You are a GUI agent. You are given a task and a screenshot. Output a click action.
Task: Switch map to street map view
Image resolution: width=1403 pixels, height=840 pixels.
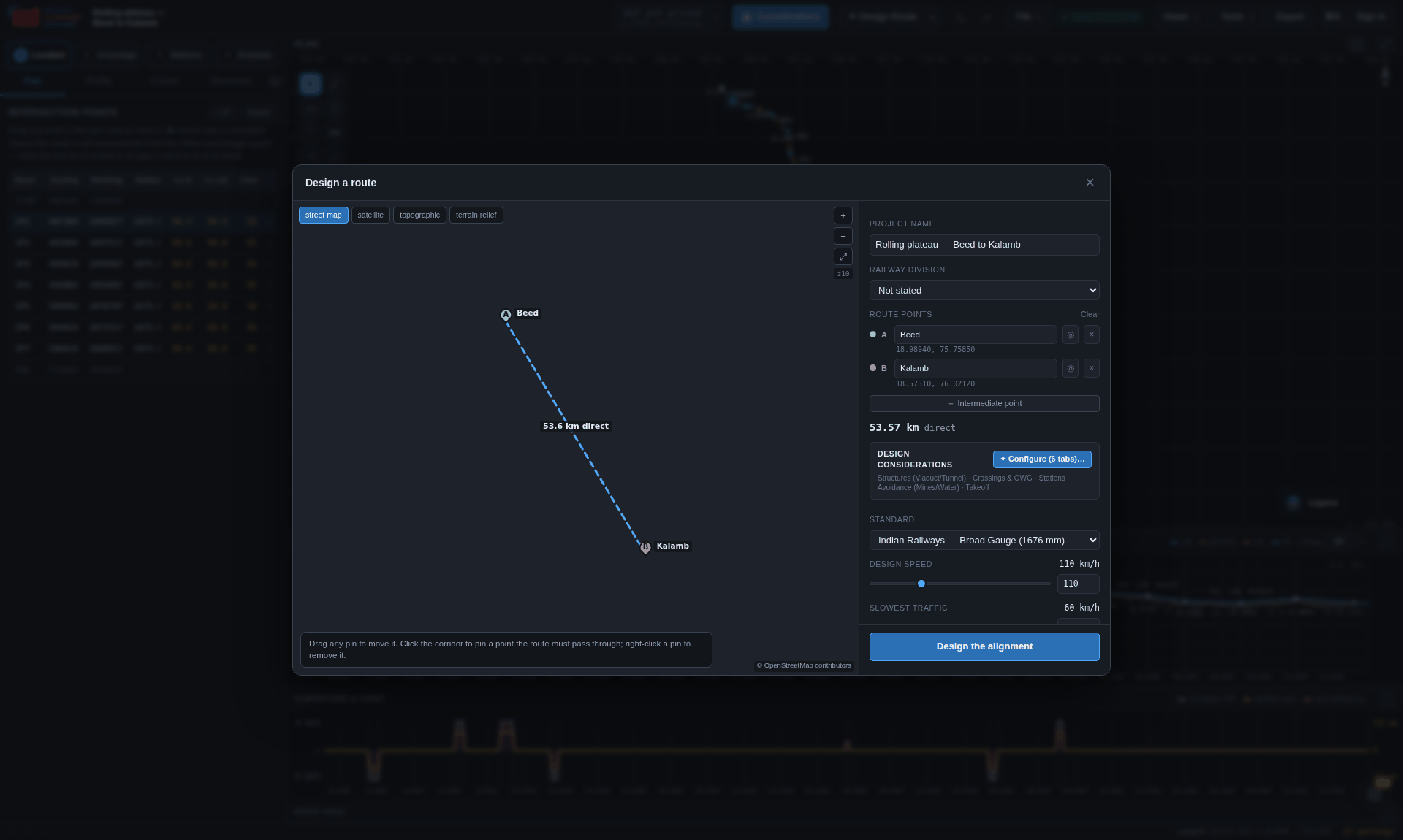pos(323,215)
